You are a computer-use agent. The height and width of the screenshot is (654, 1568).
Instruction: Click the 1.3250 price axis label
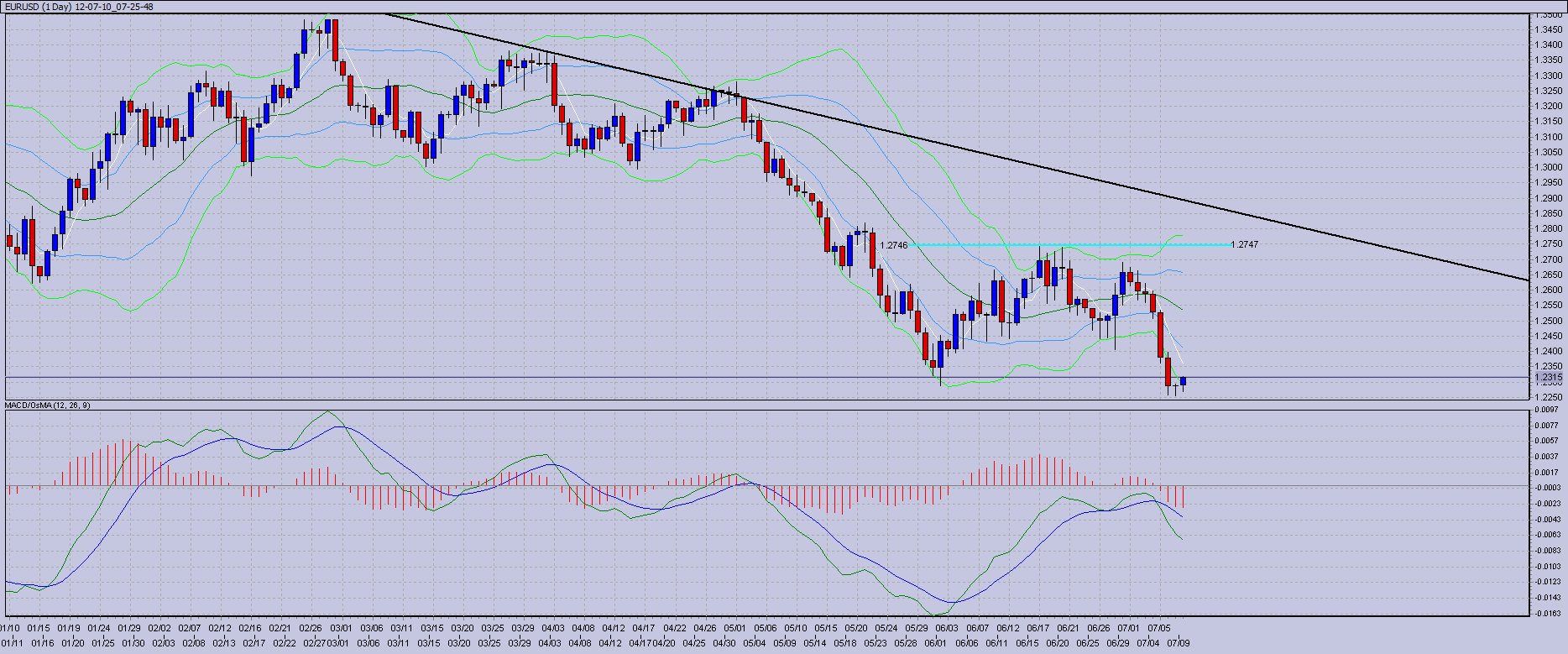click(1549, 91)
